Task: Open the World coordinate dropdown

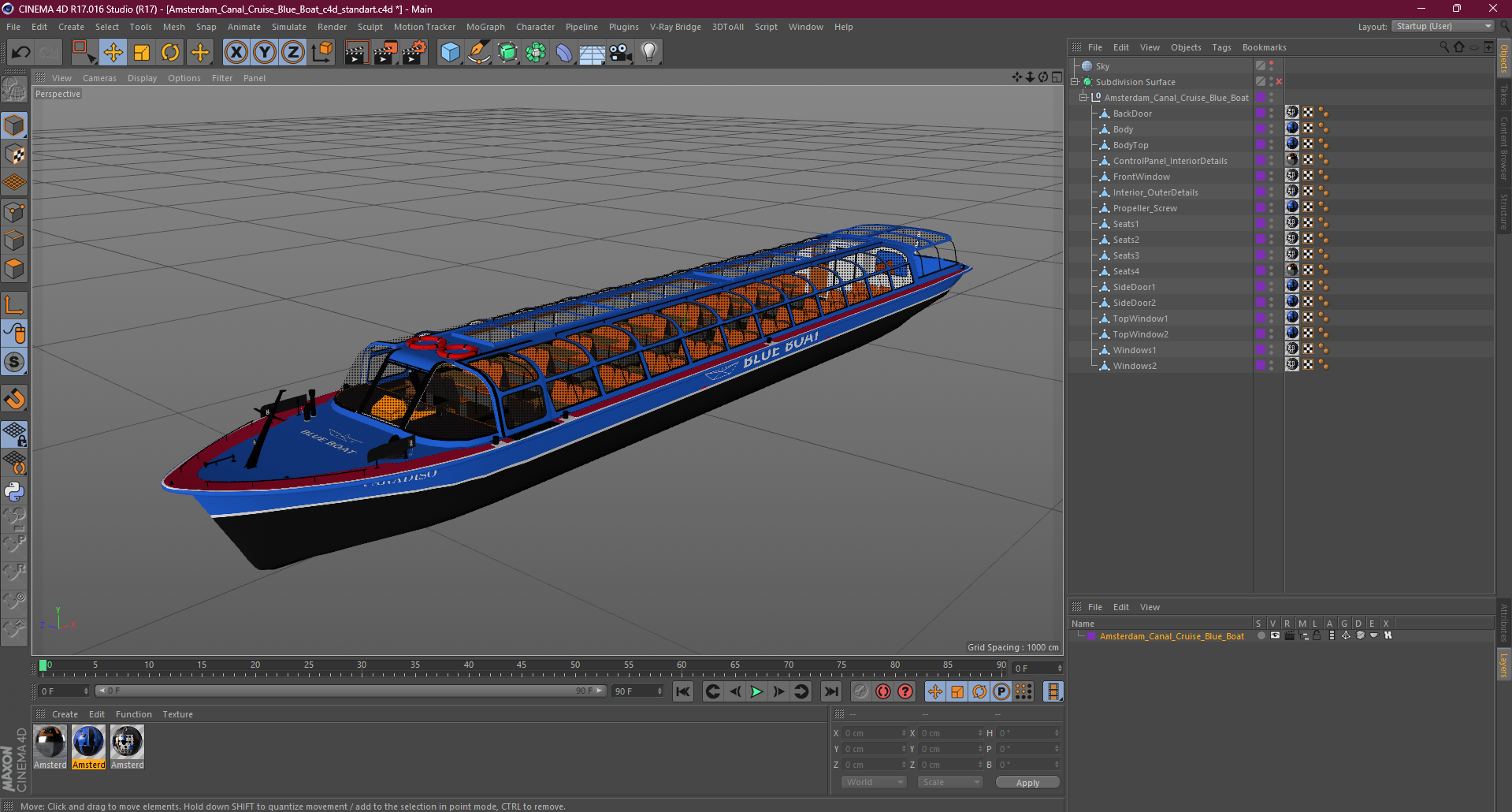Action: (874, 782)
